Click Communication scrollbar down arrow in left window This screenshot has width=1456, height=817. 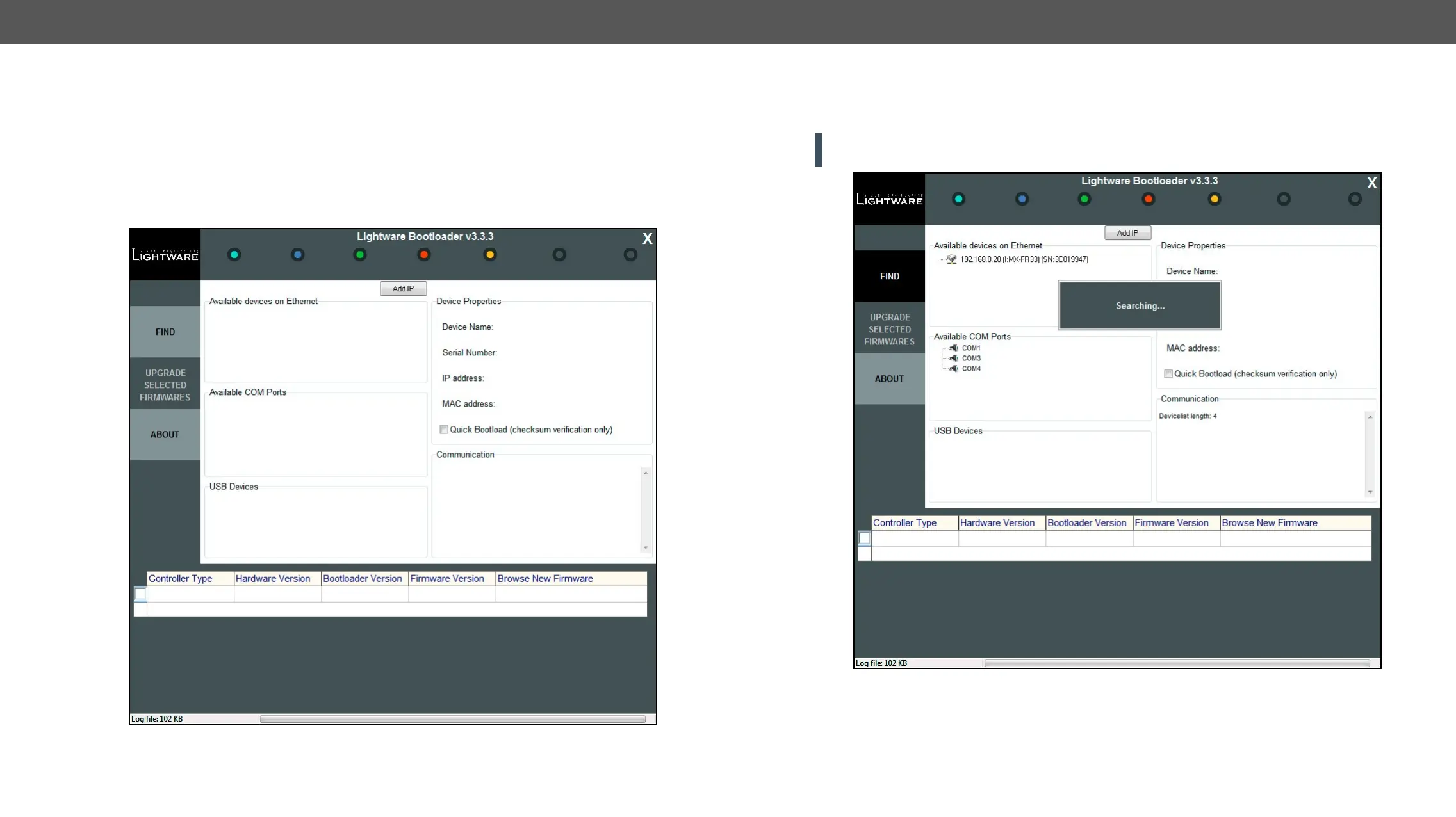click(x=646, y=548)
